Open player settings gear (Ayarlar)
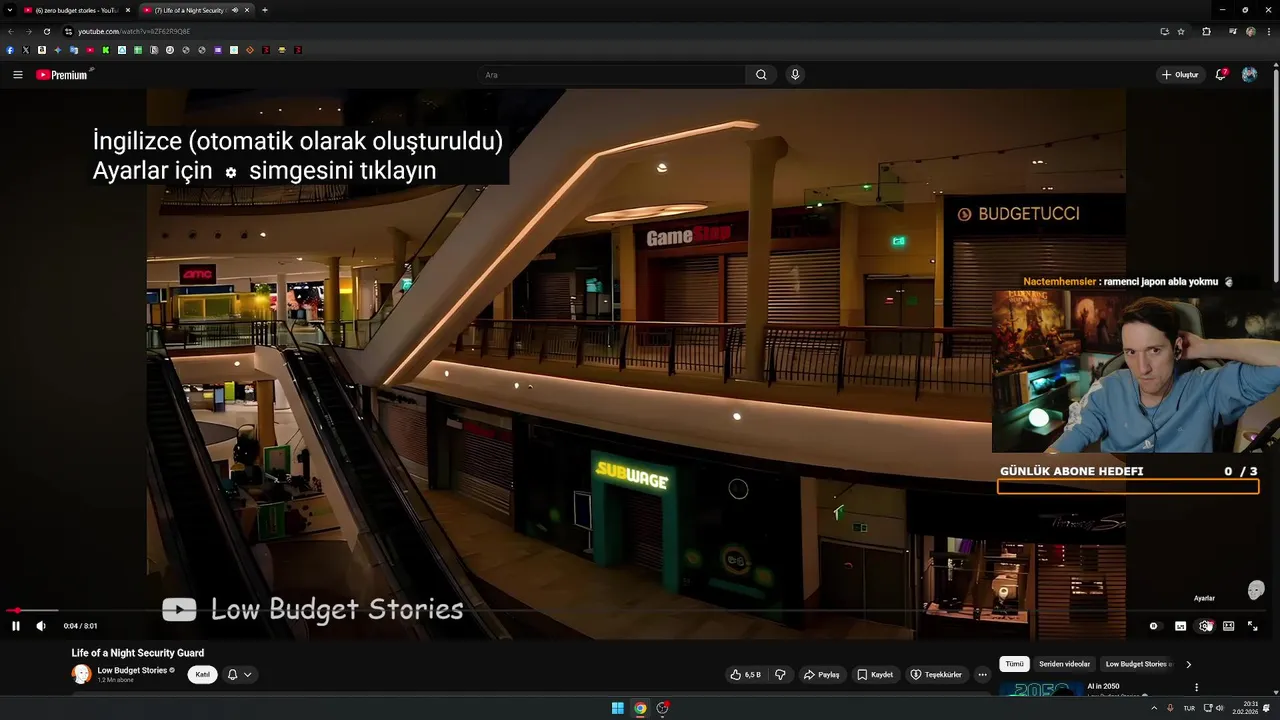The width and height of the screenshot is (1280, 720). (x=1205, y=626)
